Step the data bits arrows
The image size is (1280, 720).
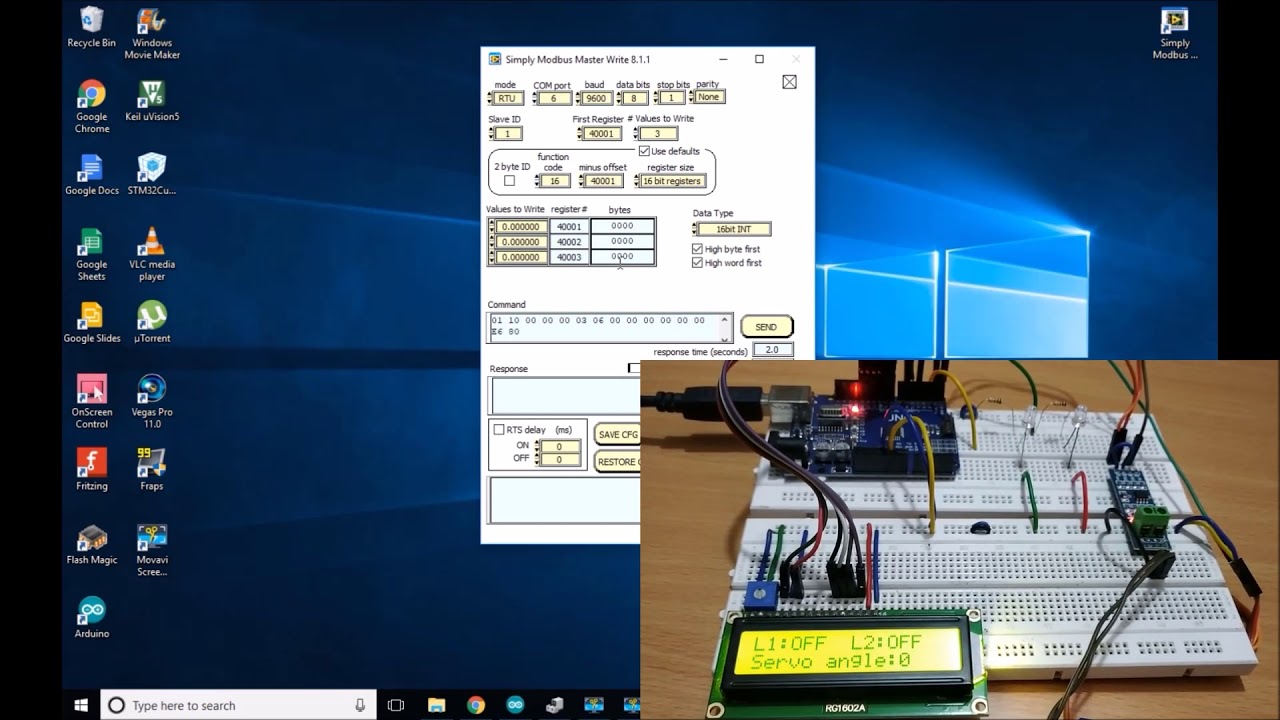[x=620, y=98]
